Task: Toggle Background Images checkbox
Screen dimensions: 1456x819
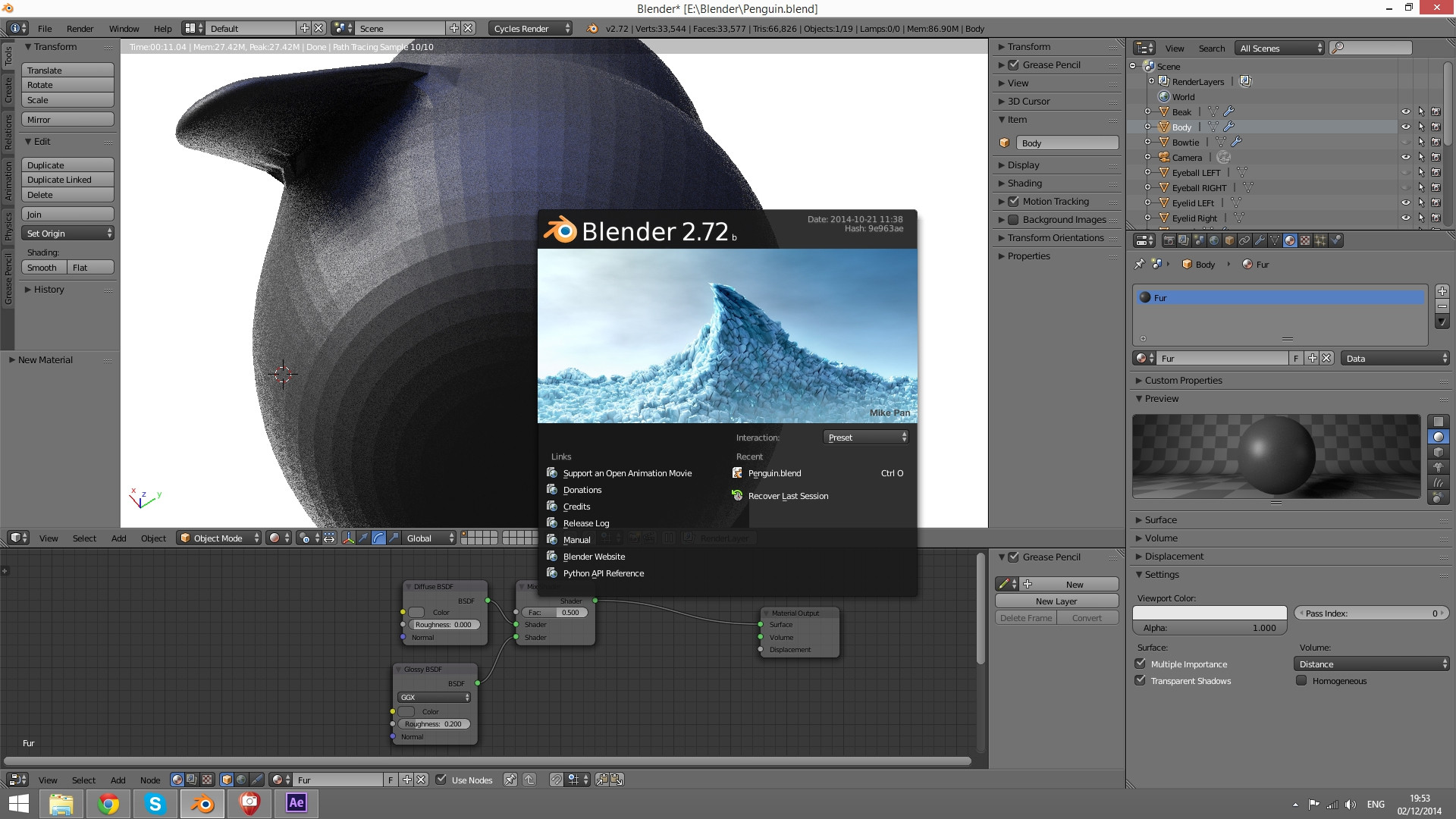Action: [1013, 219]
